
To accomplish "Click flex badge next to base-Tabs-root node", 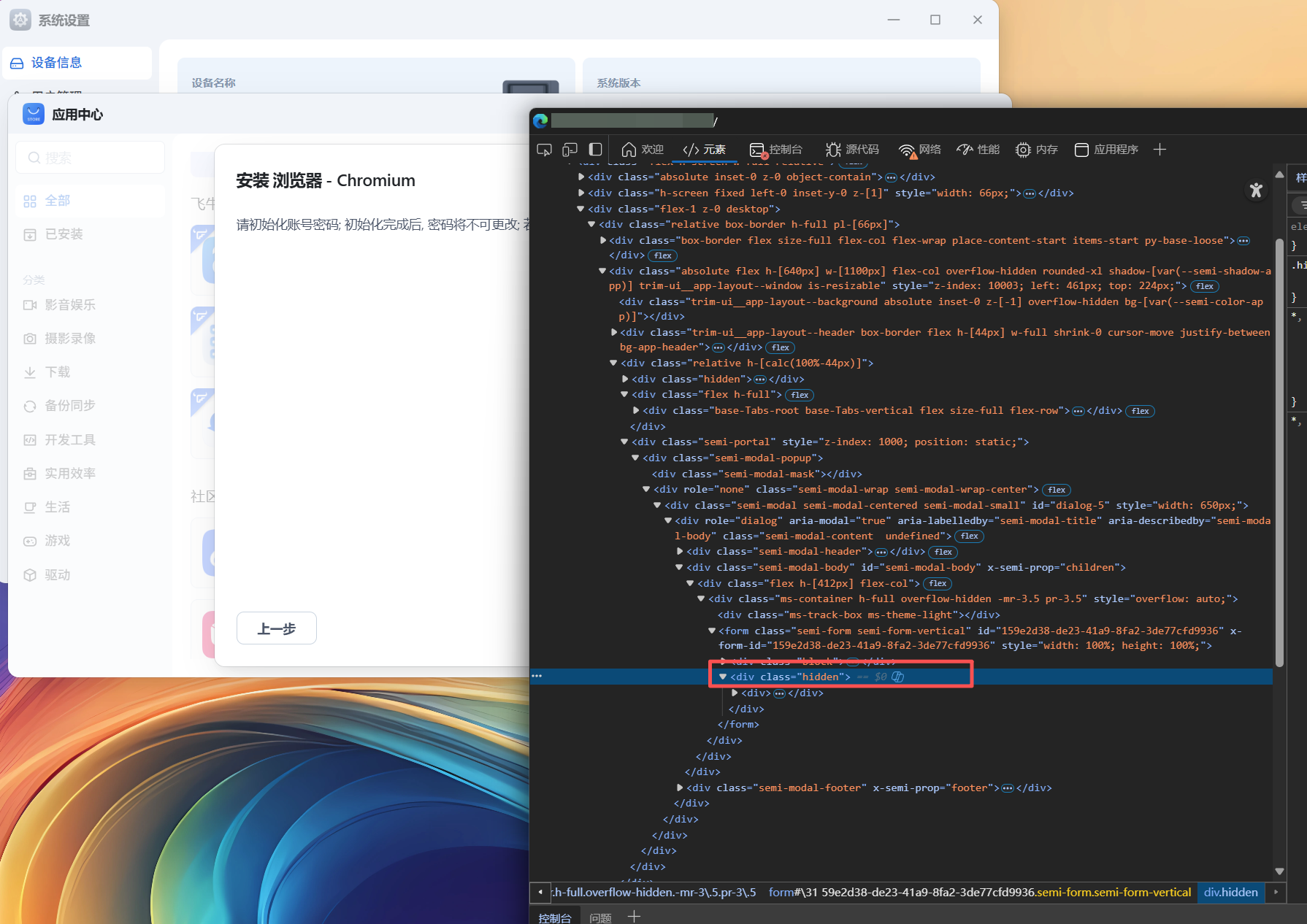I will click(1141, 411).
